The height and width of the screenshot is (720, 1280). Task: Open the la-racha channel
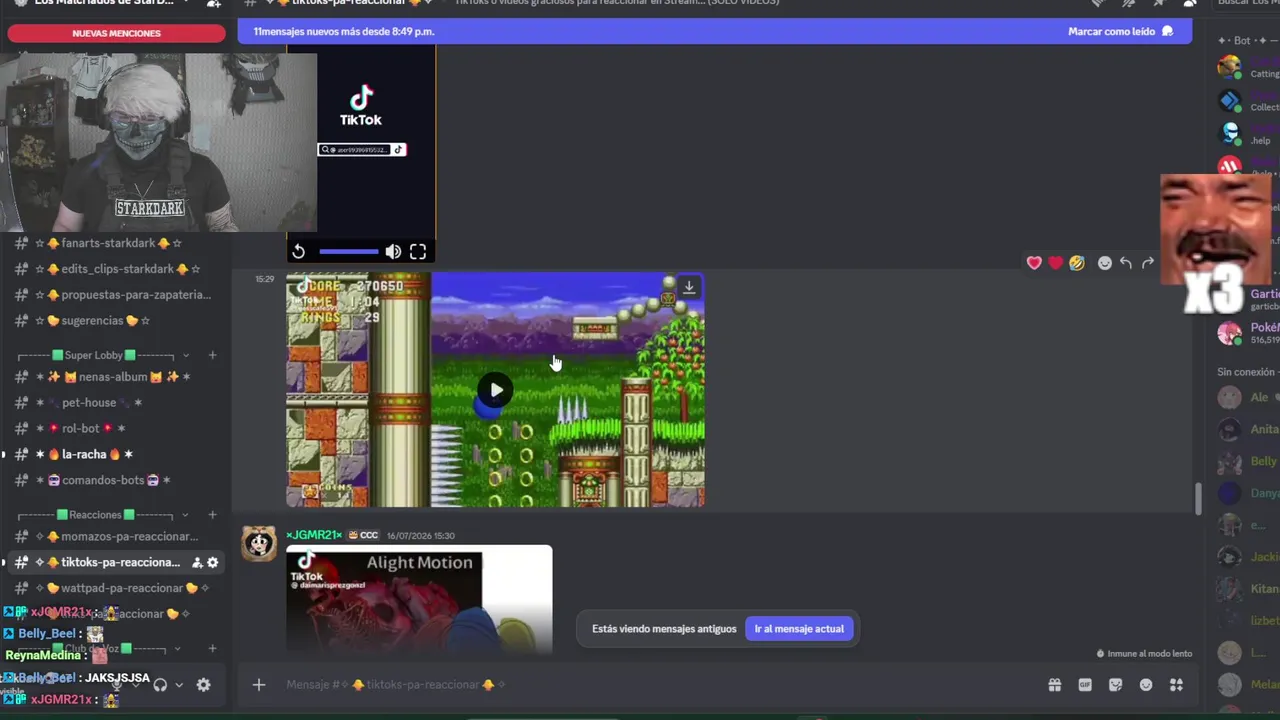tap(116, 454)
